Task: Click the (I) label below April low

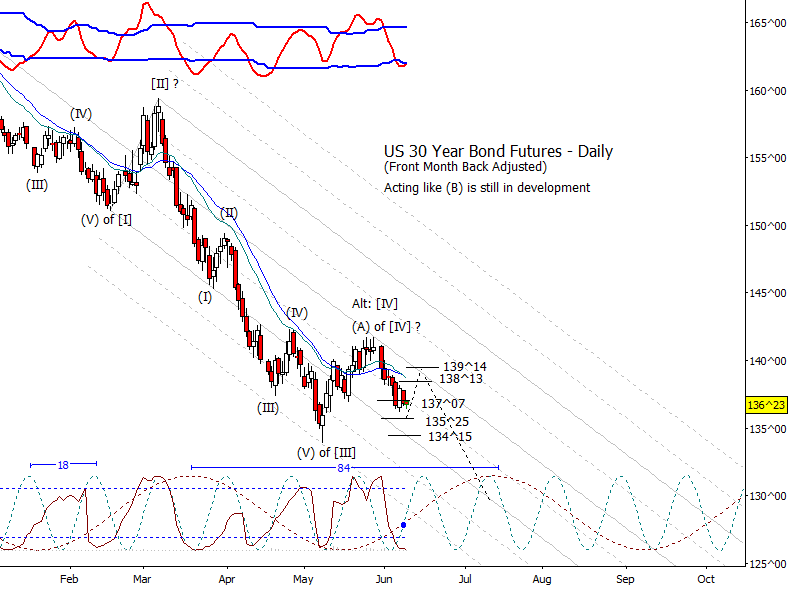Action: (x=205, y=297)
